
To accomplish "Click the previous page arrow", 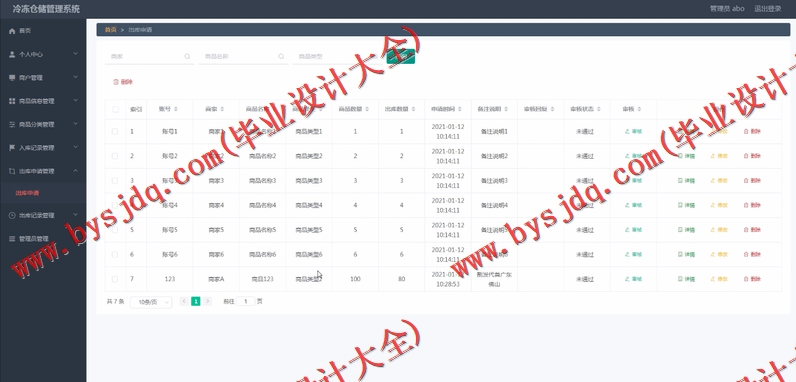I will [x=184, y=302].
